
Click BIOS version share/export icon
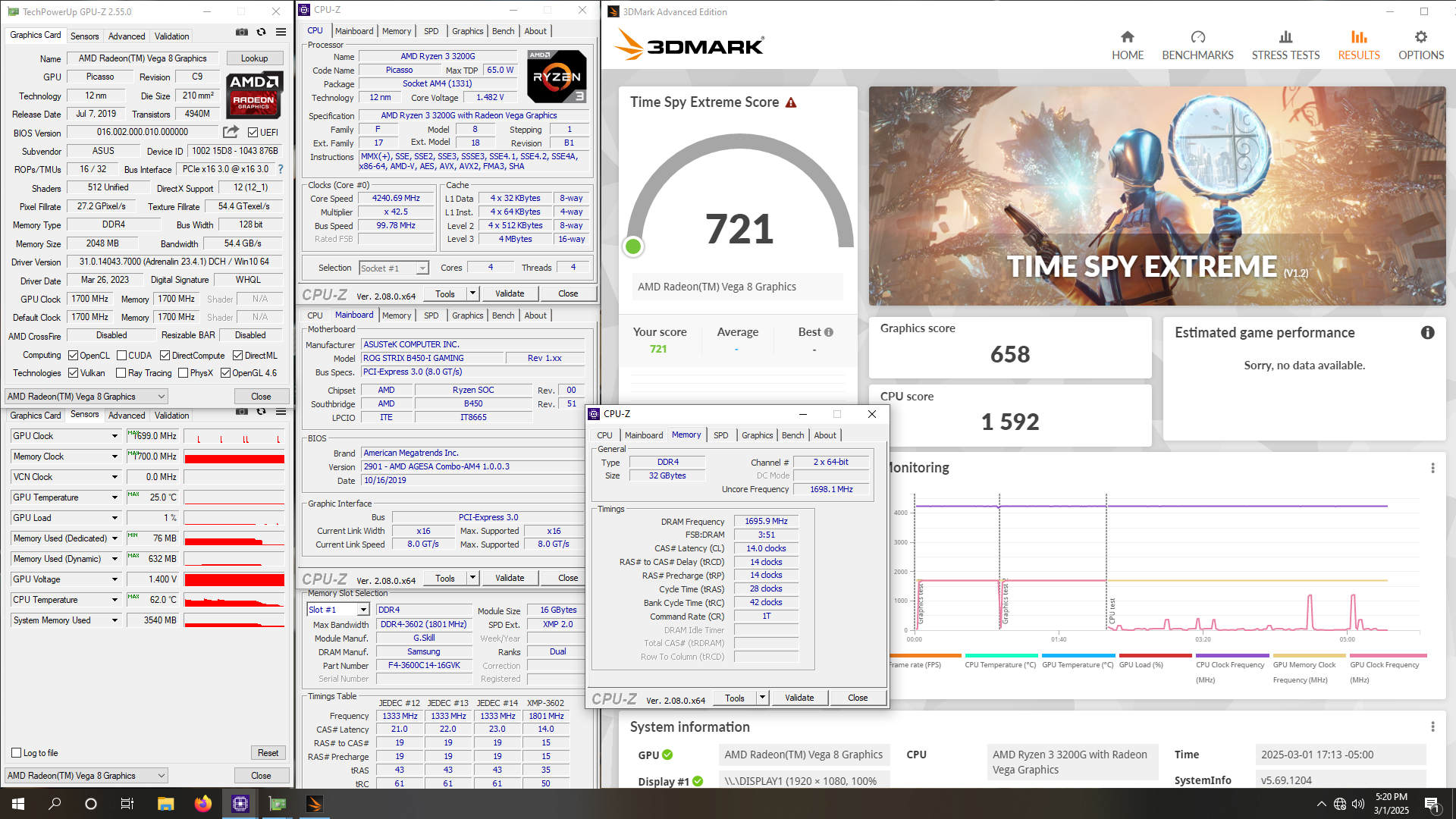click(x=231, y=132)
